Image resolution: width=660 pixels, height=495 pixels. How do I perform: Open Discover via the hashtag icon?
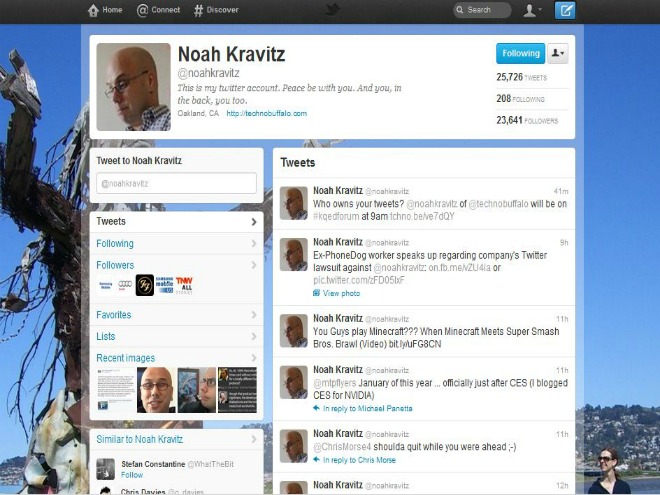tap(199, 11)
